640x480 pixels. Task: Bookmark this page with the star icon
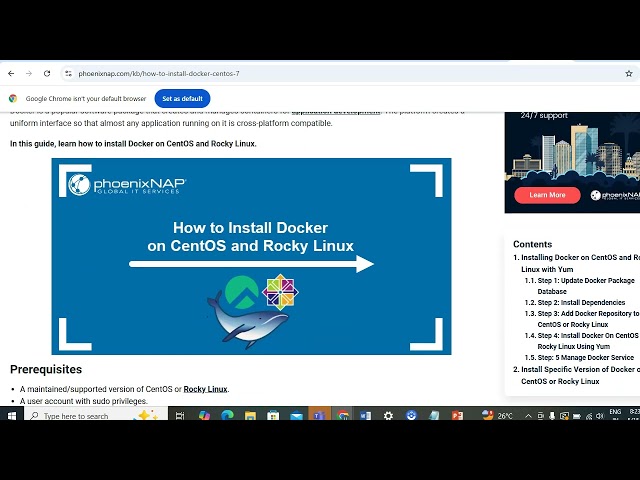tap(629, 73)
